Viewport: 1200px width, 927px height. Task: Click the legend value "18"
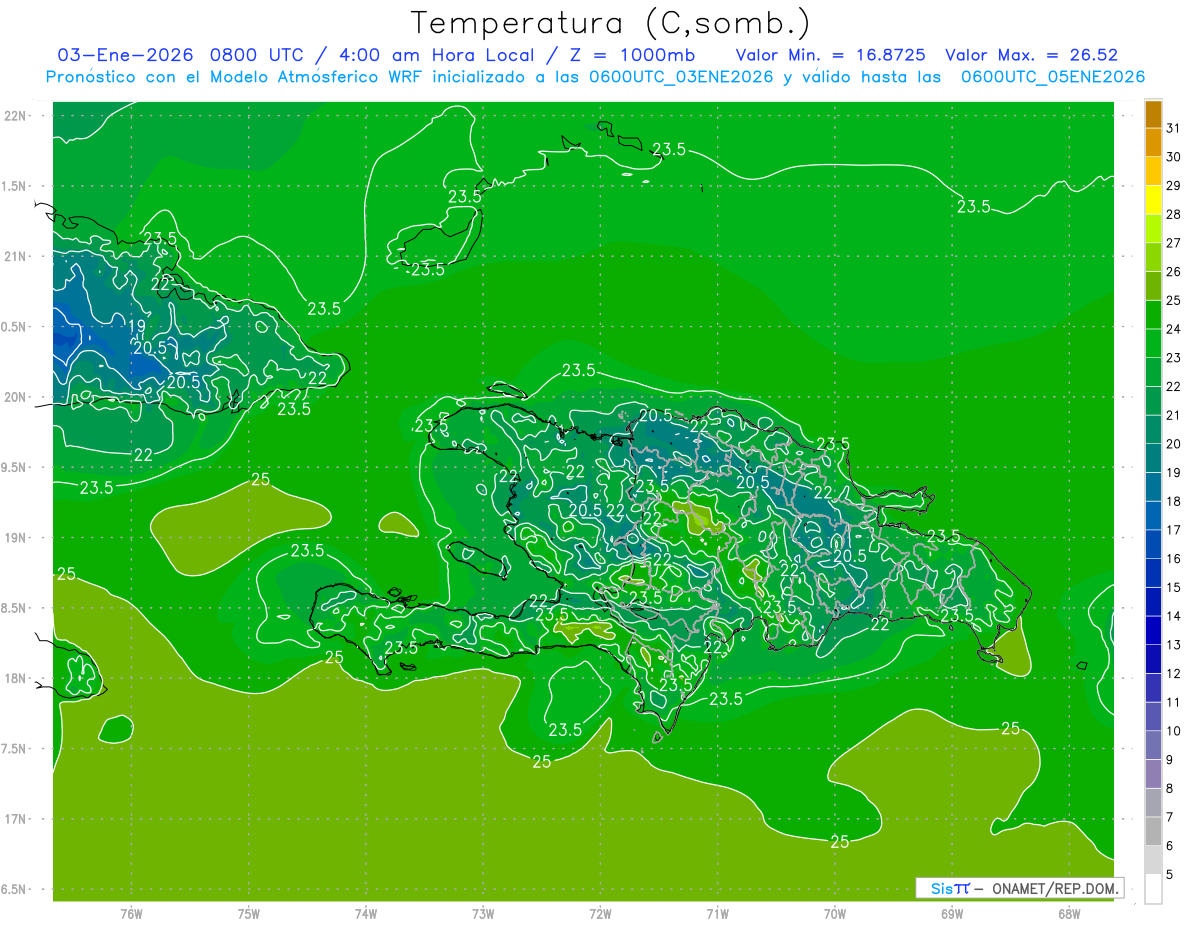point(1174,501)
